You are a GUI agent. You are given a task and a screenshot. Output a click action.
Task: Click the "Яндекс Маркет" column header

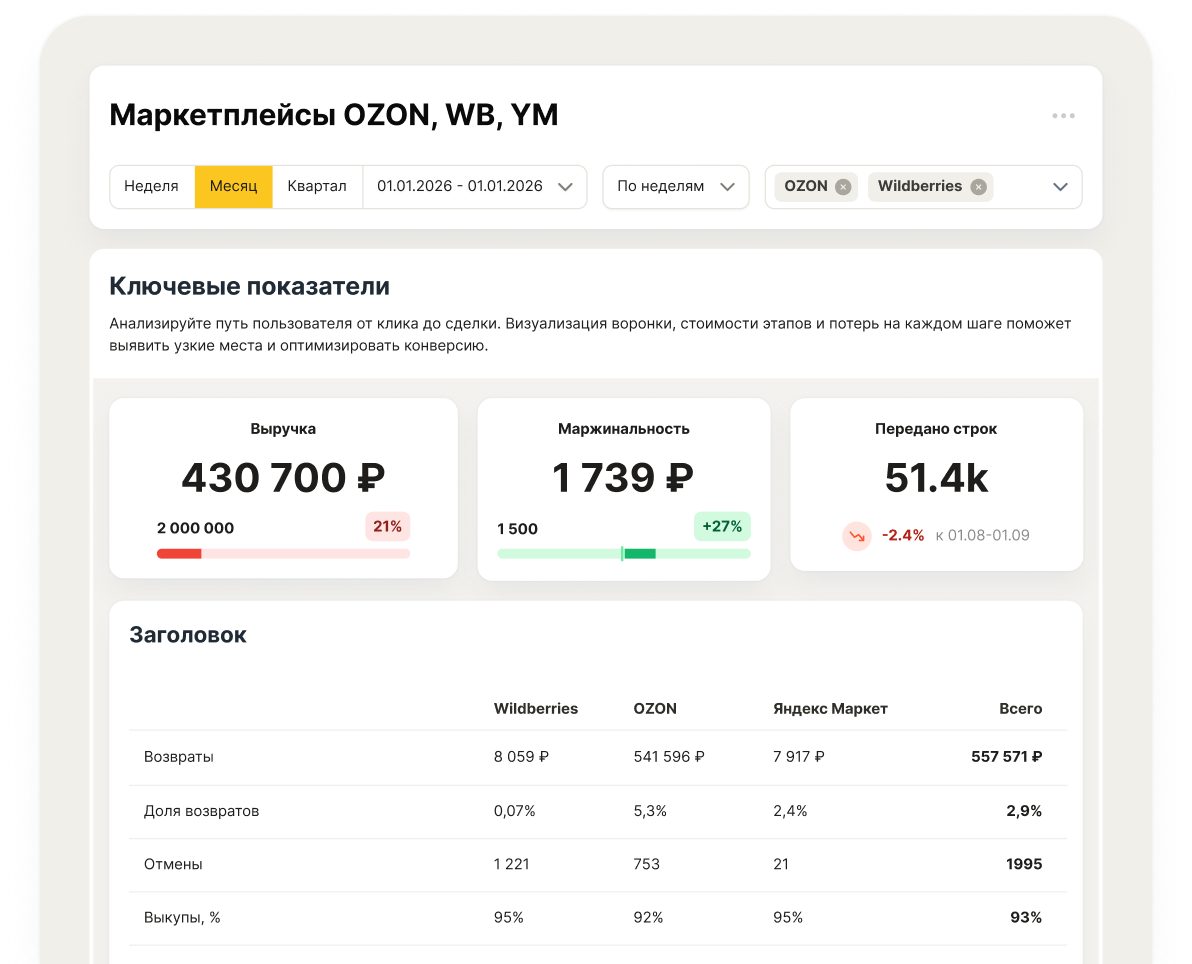tap(830, 708)
